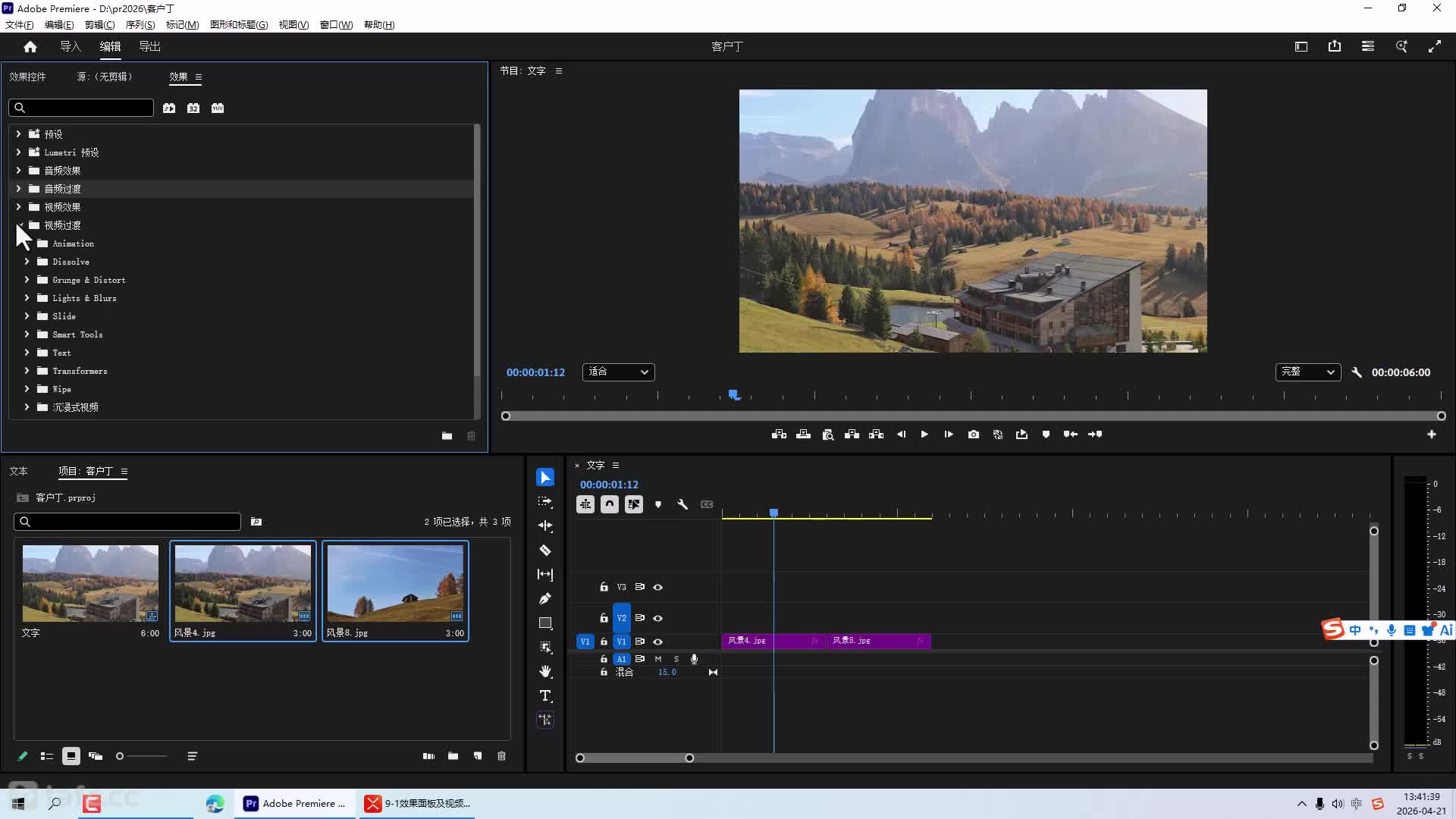The image size is (1456, 819).
Task: Toggle insert sequences as nests option
Action: click(x=585, y=504)
